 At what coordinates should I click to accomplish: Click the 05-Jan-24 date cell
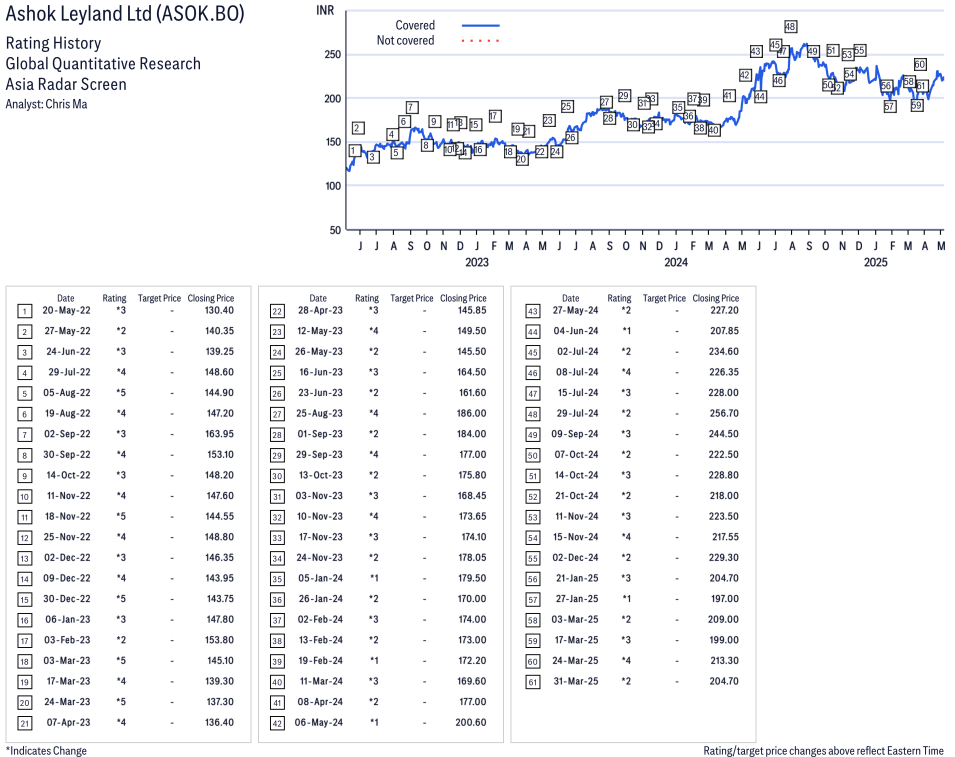pyautogui.click(x=320, y=579)
